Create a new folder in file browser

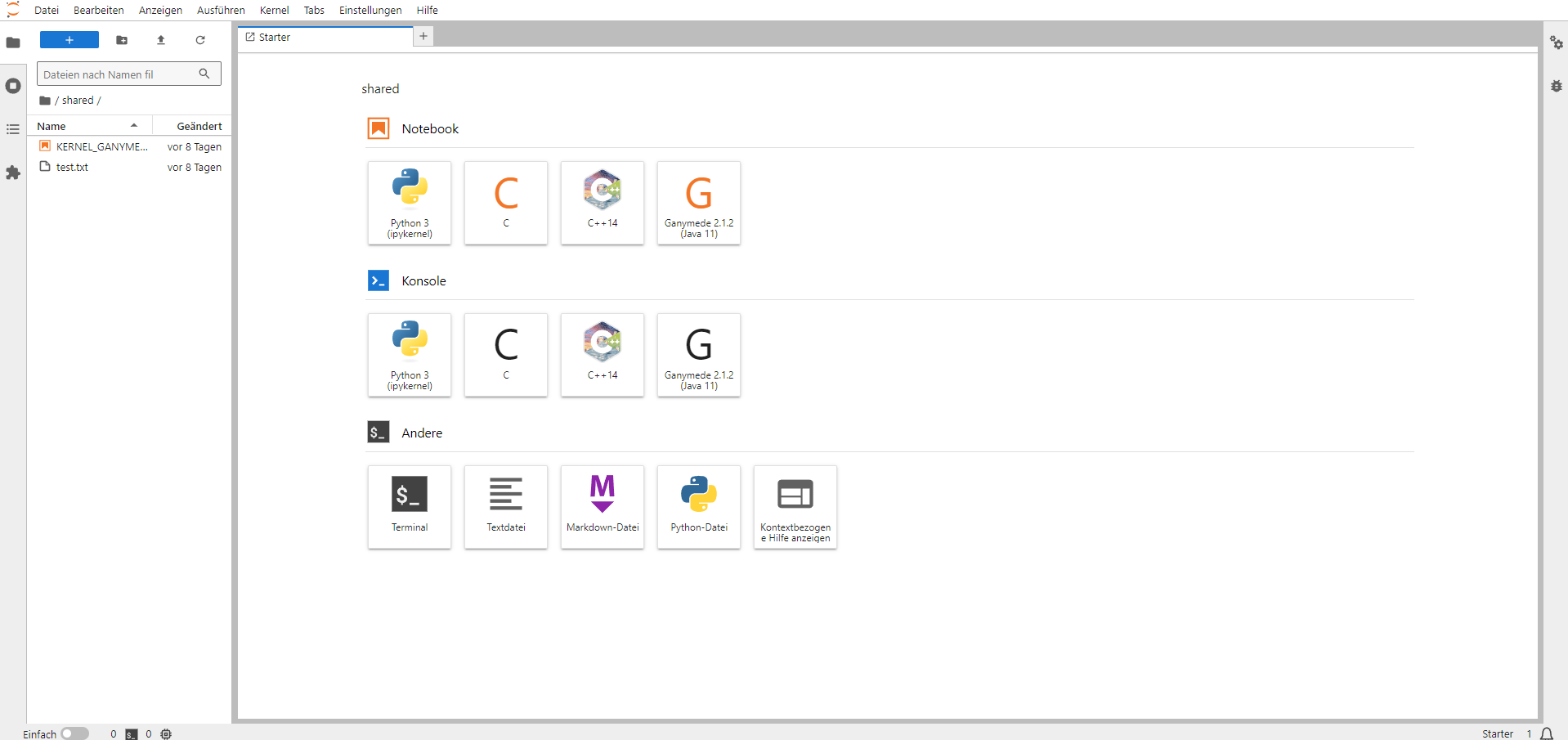tap(122, 40)
